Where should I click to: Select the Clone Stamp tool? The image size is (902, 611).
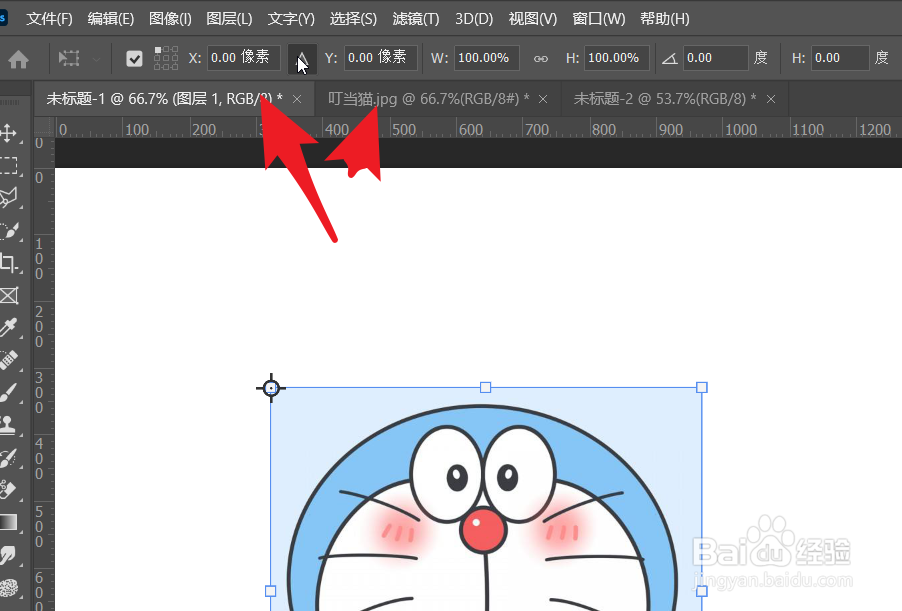(x=10, y=425)
